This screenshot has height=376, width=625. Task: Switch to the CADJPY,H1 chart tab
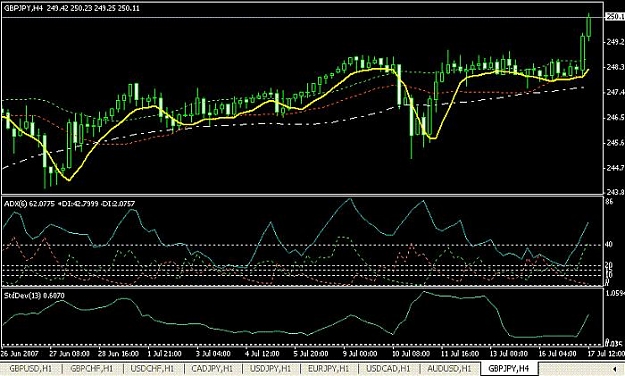click(212, 368)
